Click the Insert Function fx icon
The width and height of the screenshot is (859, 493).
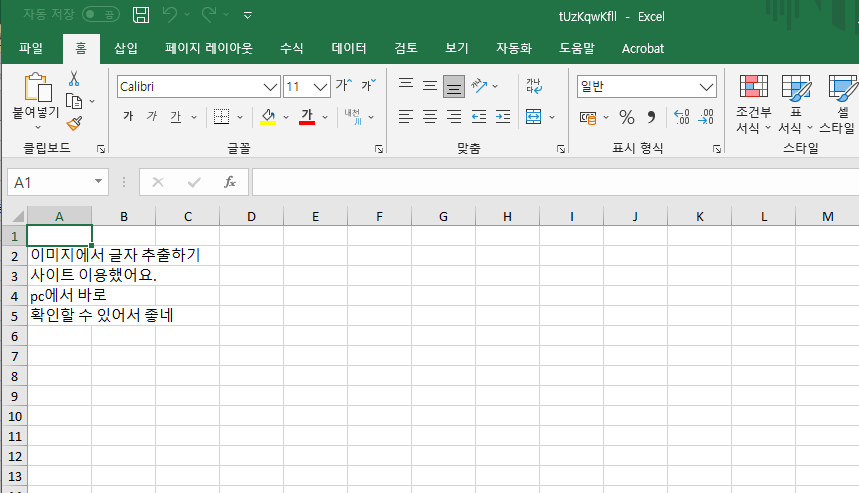point(230,182)
